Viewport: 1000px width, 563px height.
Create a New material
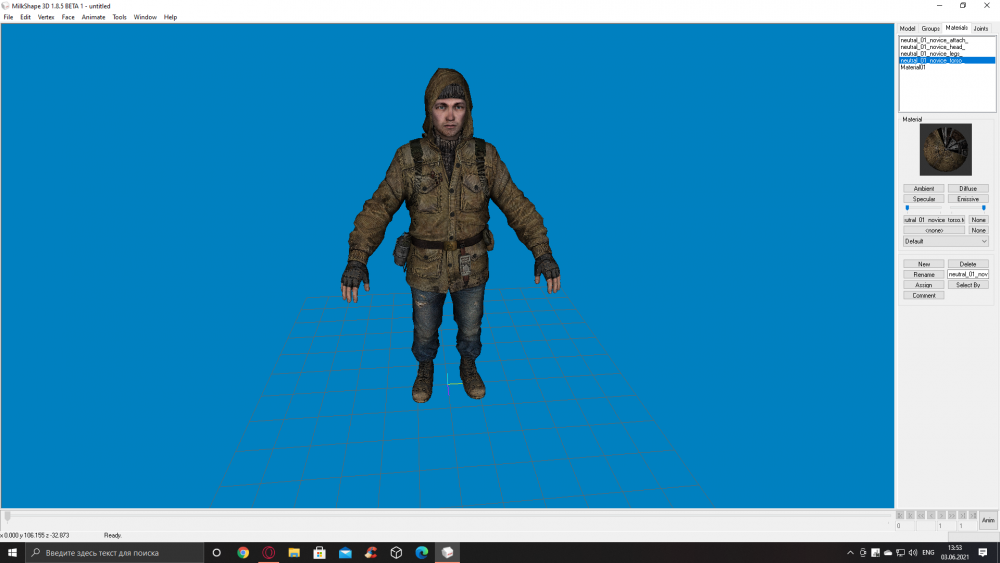923,264
